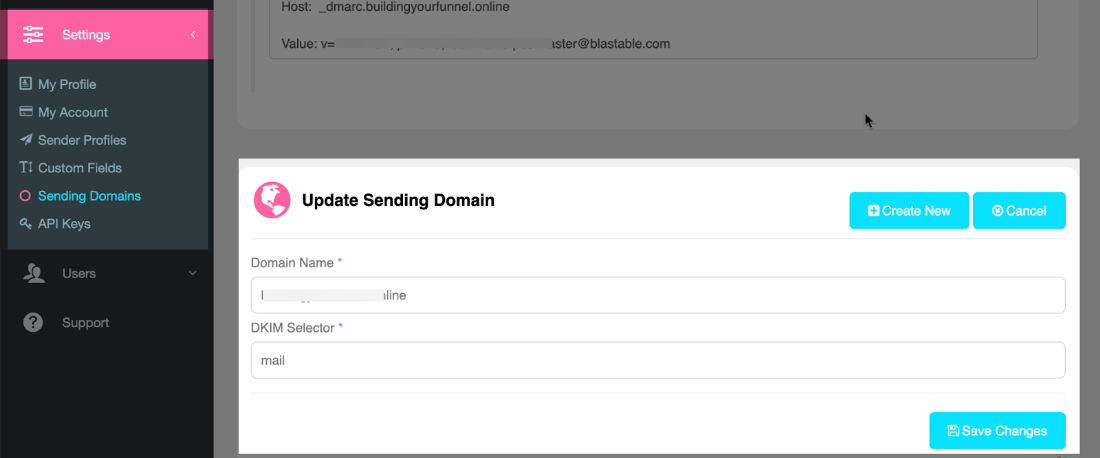Collapse the Settings menu chevron
Screen dimensions: 1100x458
(x=192, y=35)
